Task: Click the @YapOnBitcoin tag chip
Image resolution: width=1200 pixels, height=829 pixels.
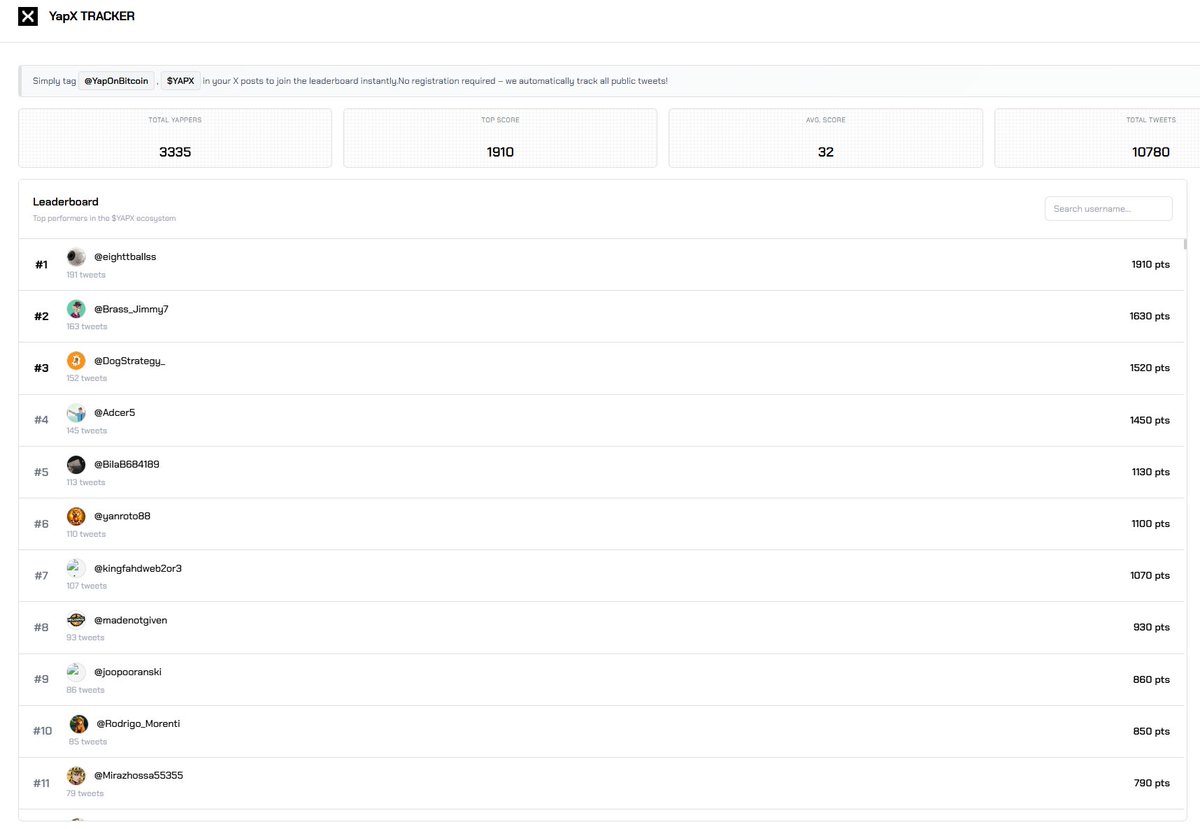Action: point(117,80)
